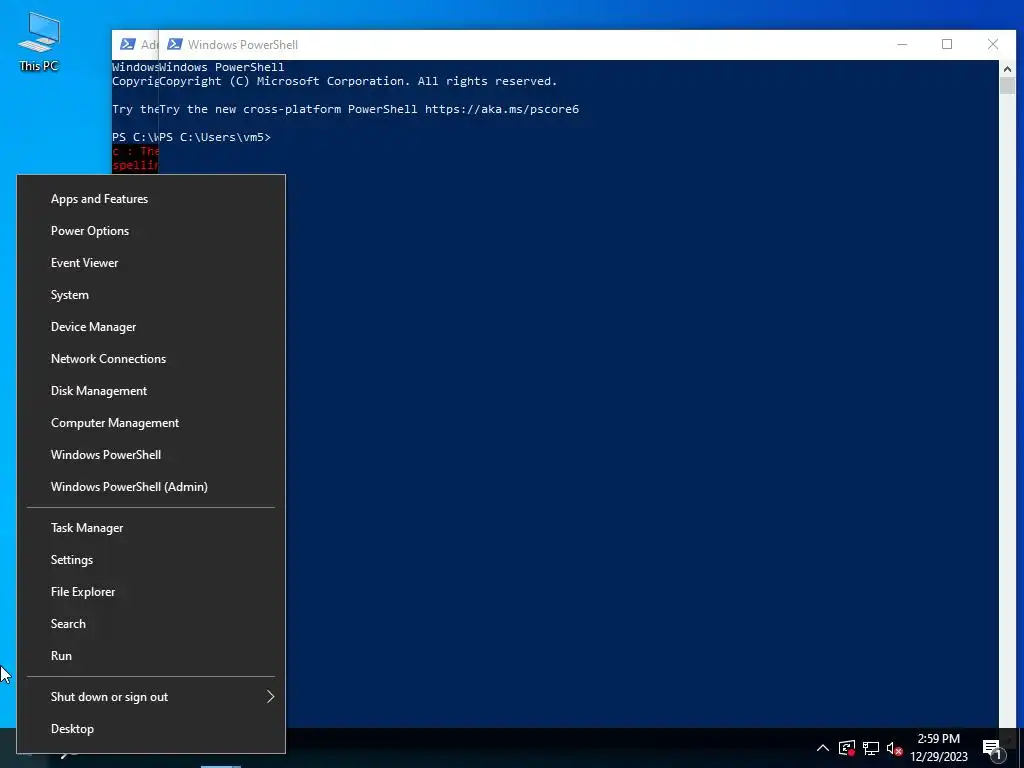Maximize the Windows PowerShell window
The image size is (1024, 768).
(947, 44)
